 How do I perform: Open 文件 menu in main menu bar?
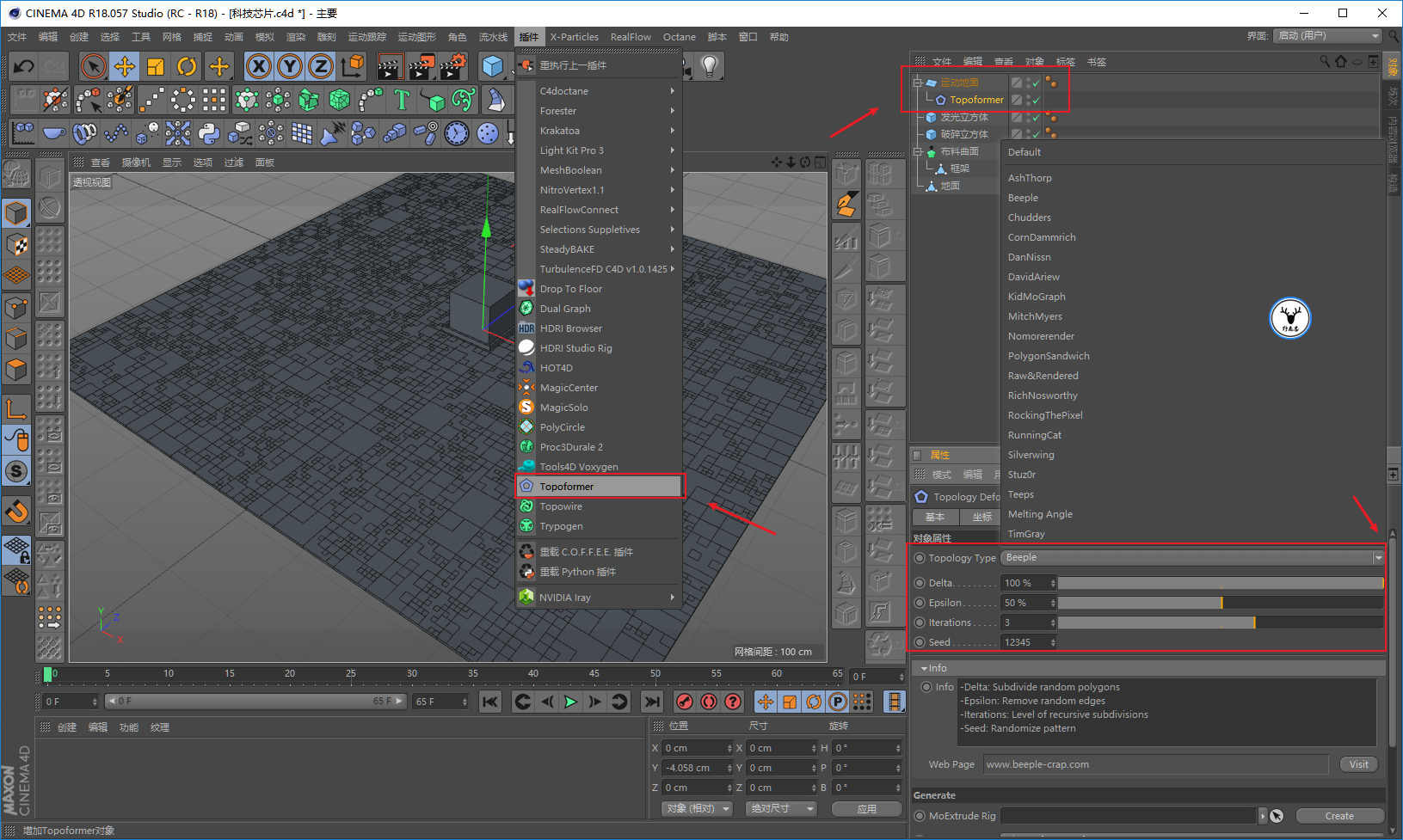point(17,37)
